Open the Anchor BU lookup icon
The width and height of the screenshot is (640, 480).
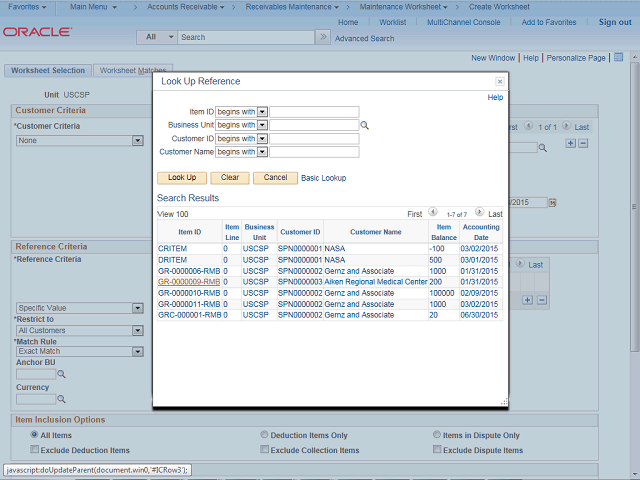tap(61, 374)
